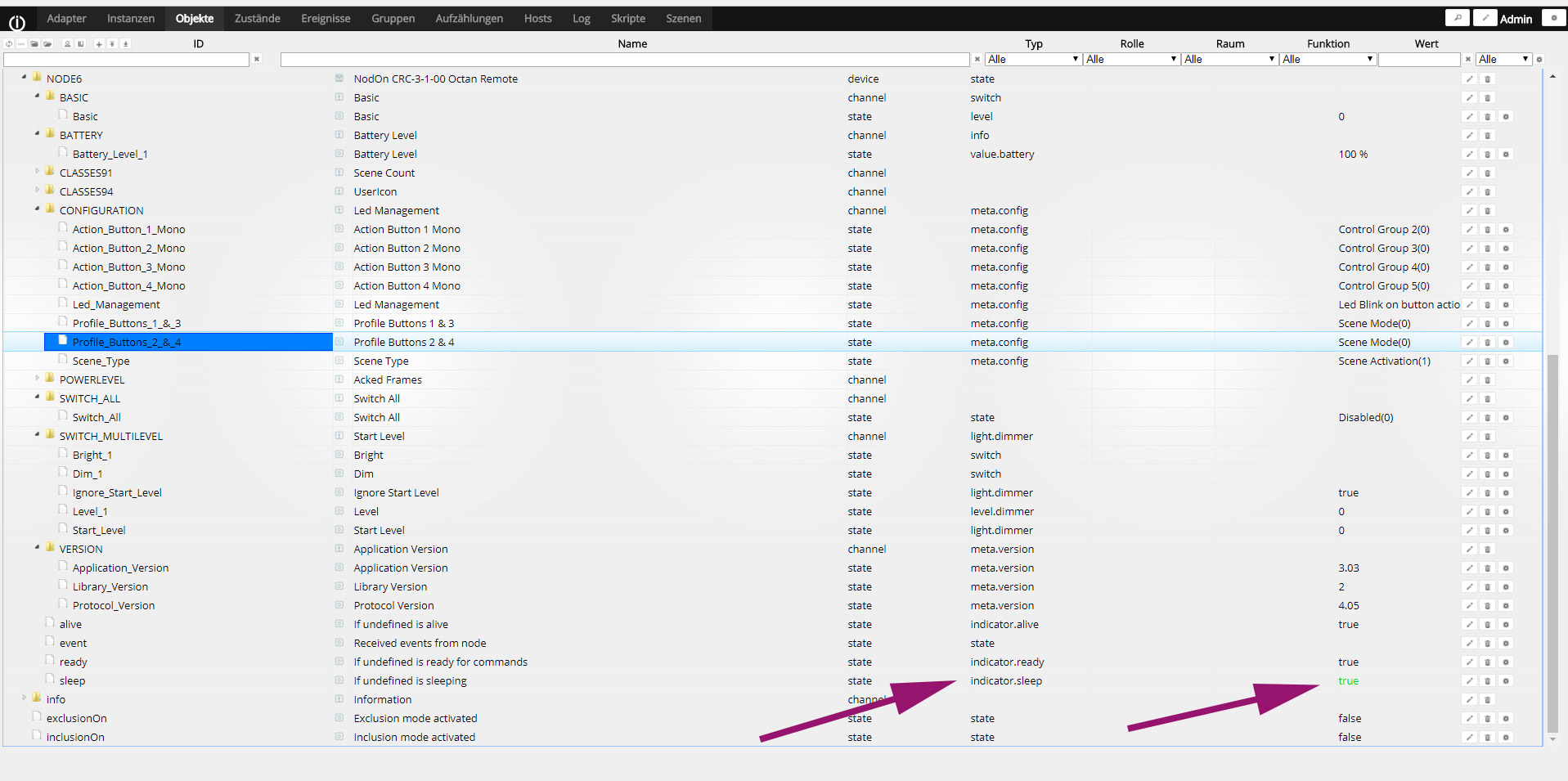Image resolution: width=1568 pixels, height=781 pixels.
Task: Delete the Battery_Level_1 object
Action: pyautogui.click(x=1488, y=155)
